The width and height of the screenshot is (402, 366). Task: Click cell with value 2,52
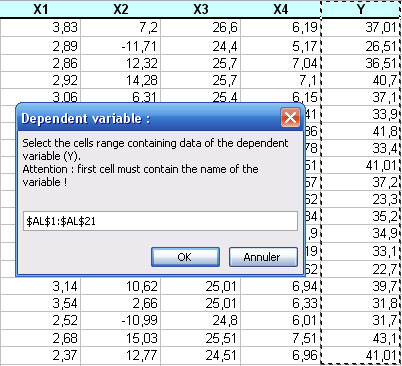pos(40,320)
